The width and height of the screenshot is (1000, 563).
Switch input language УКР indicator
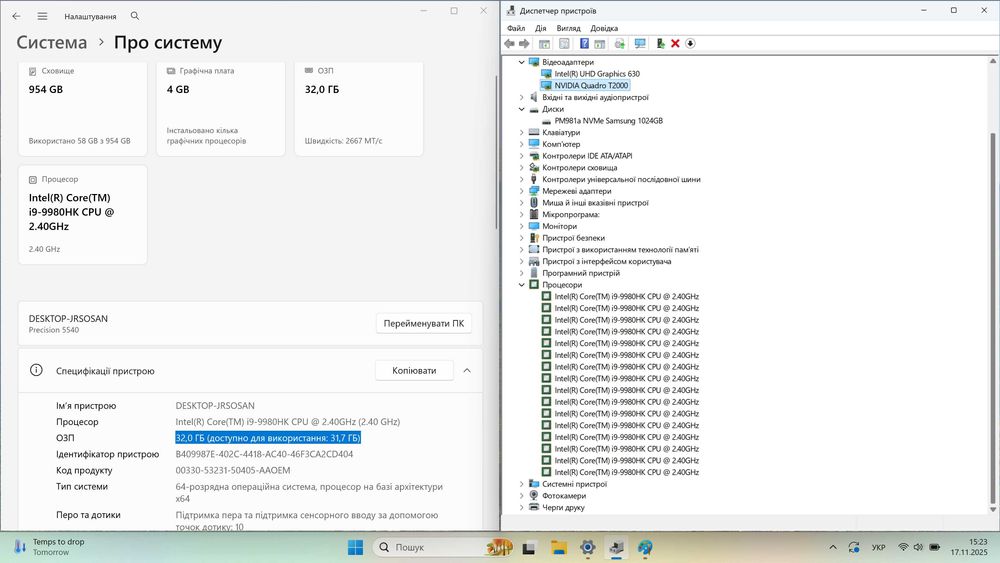[x=878, y=547]
